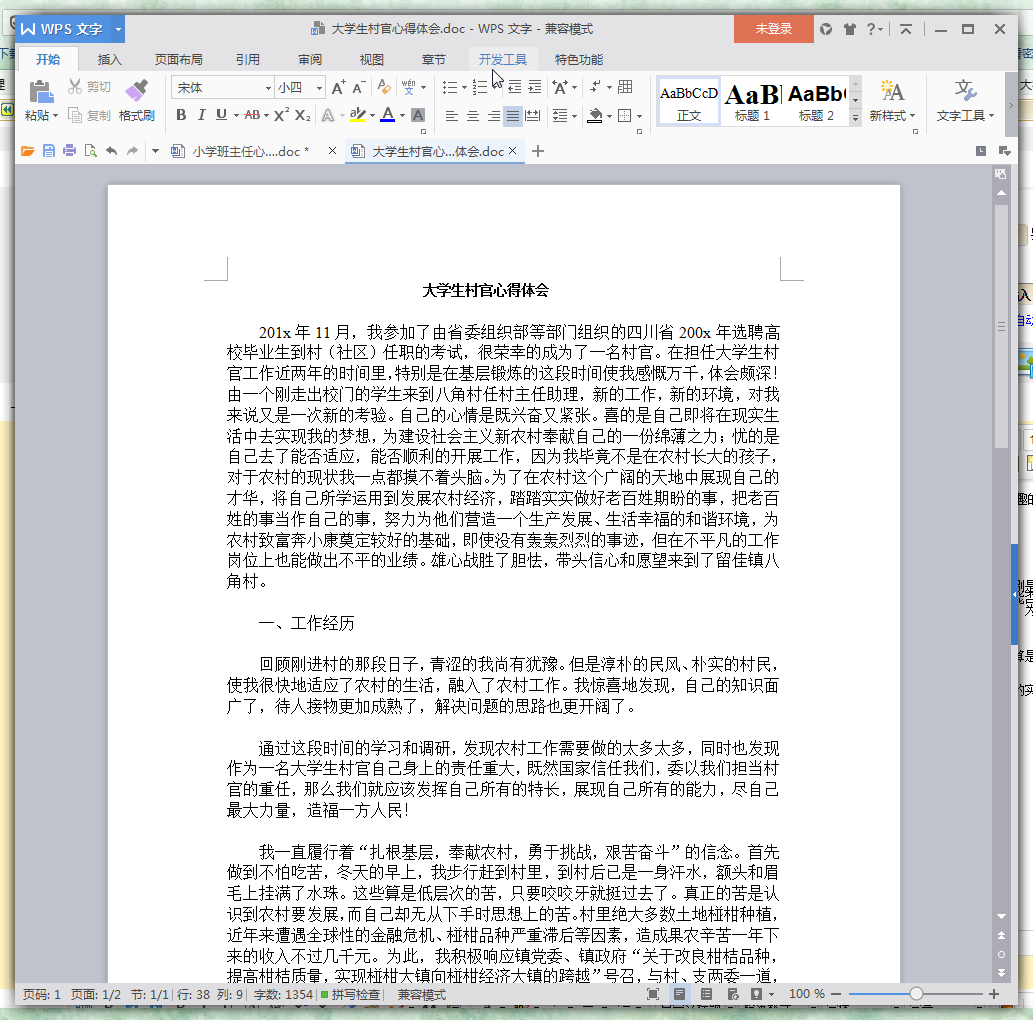
Task: Click the character shading icon
Action: point(418,115)
